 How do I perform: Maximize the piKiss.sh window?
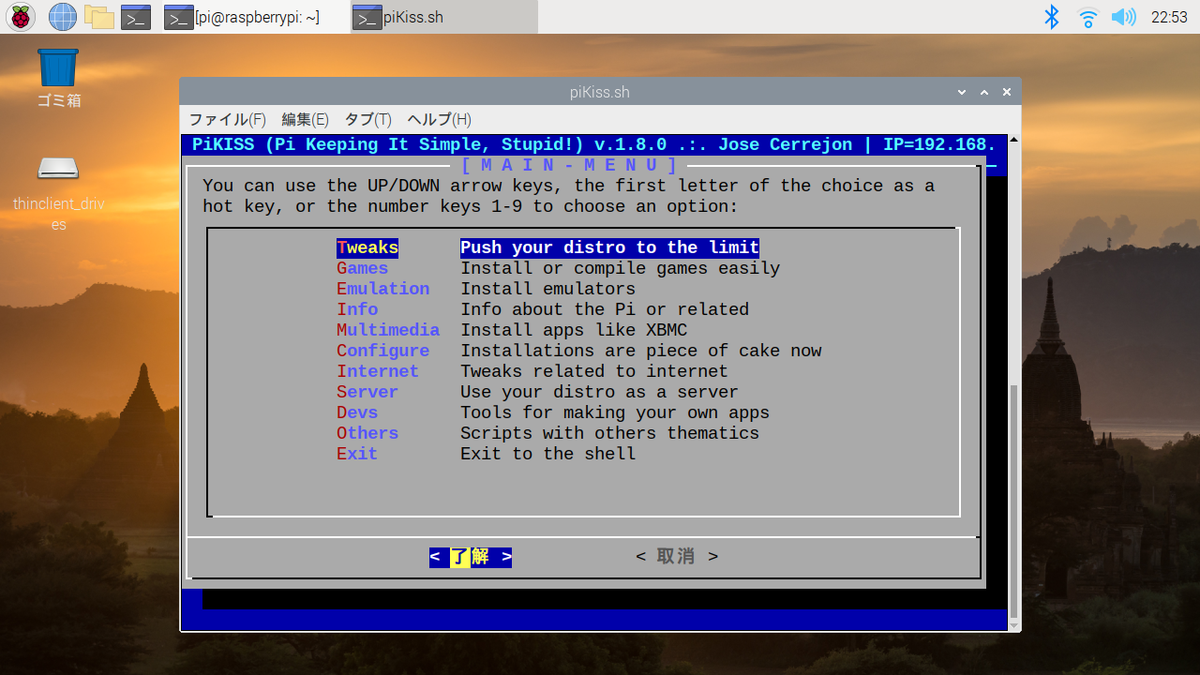click(x=984, y=92)
